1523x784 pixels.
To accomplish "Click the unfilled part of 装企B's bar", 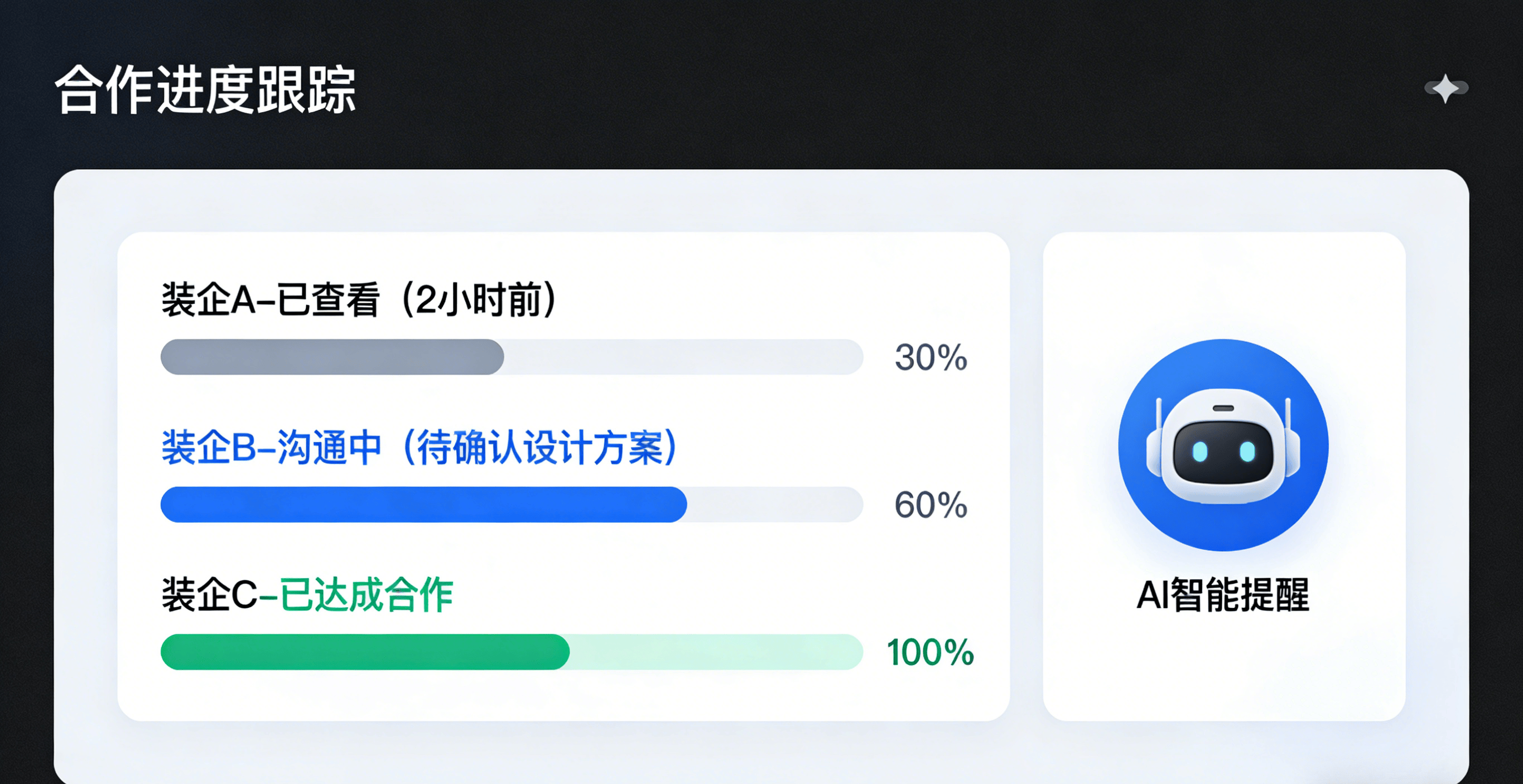I will coord(774,505).
